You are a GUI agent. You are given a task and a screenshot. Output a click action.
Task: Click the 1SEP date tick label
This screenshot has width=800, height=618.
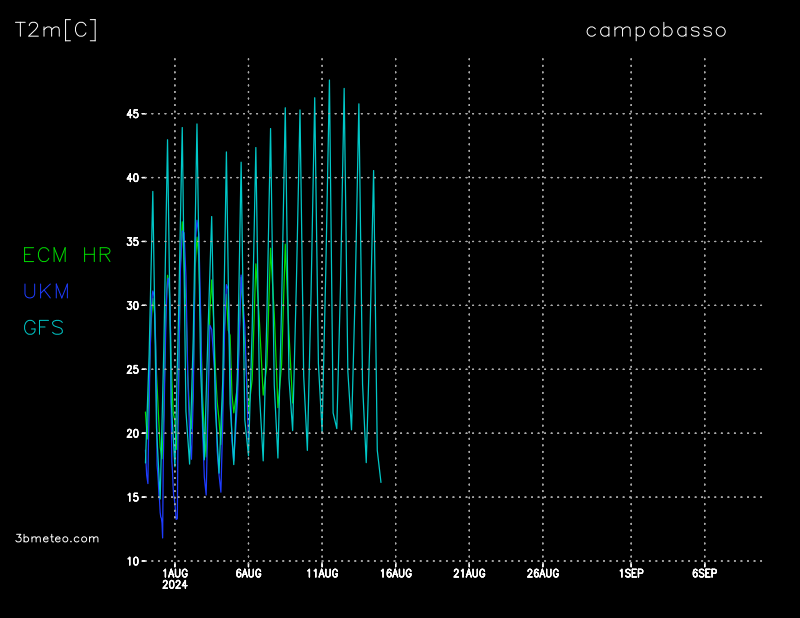pyautogui.click(x=631, y=574)
